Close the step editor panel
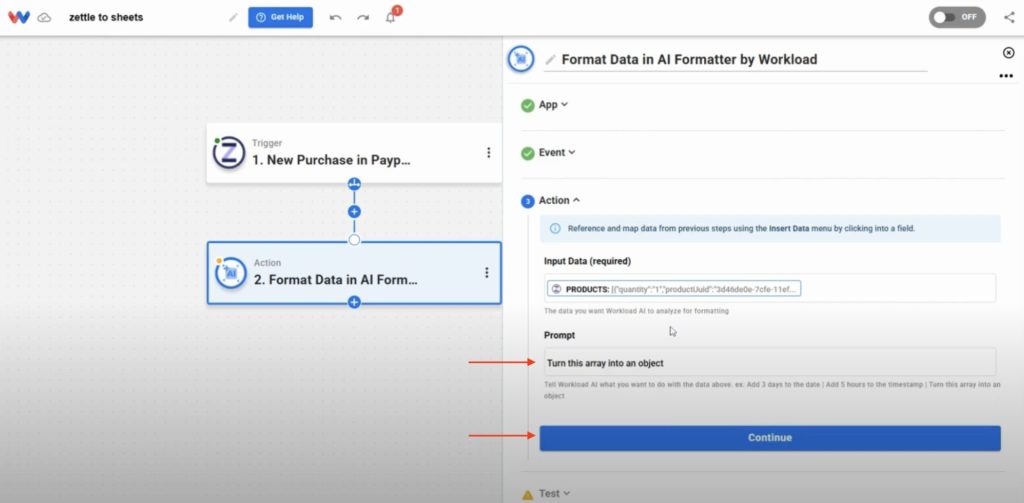 pyautogui.click(x=1008, y=53)
